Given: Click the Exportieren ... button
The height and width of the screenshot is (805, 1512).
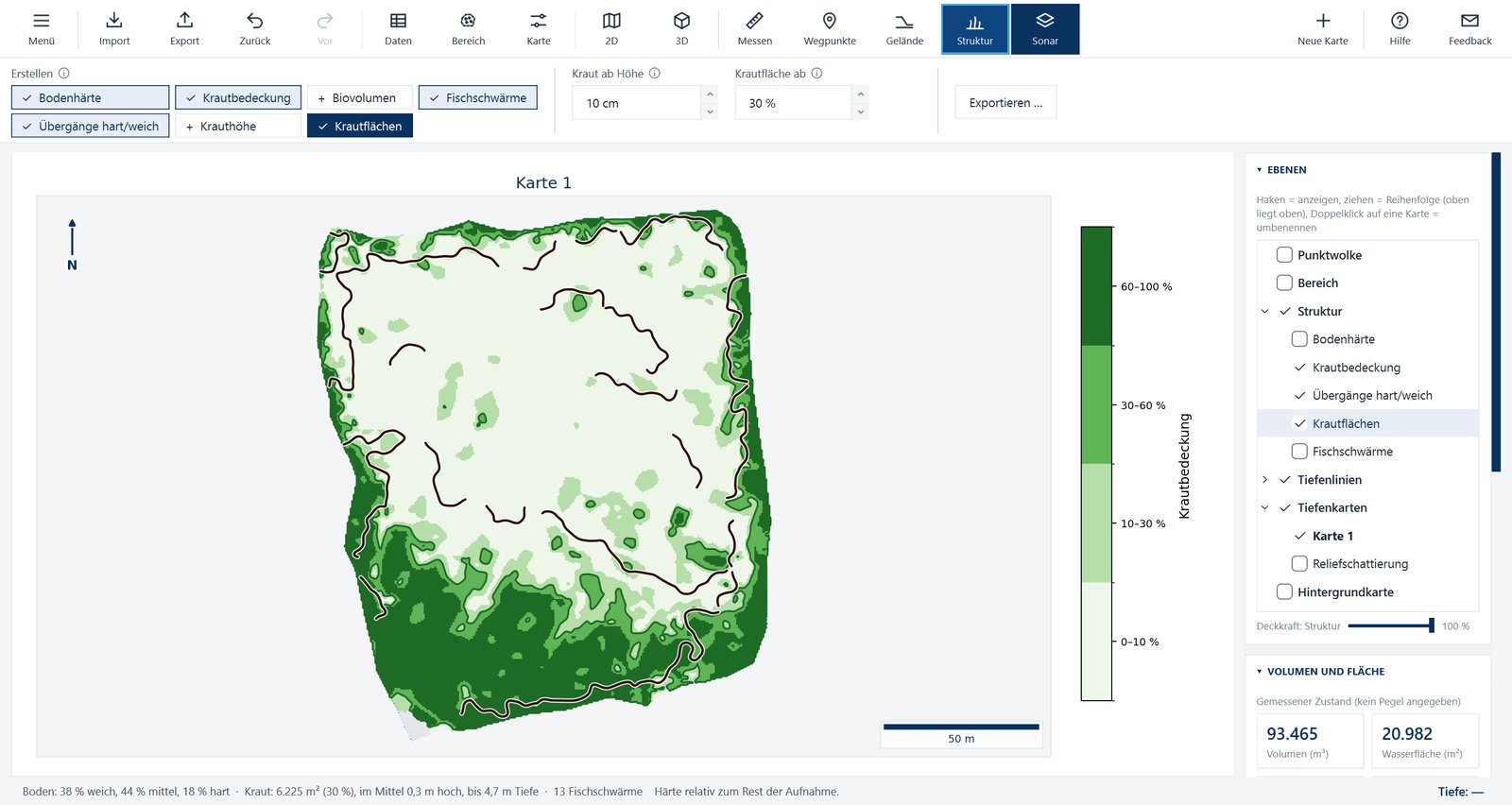Looking at the screenshot, I should pos(1005,103).
